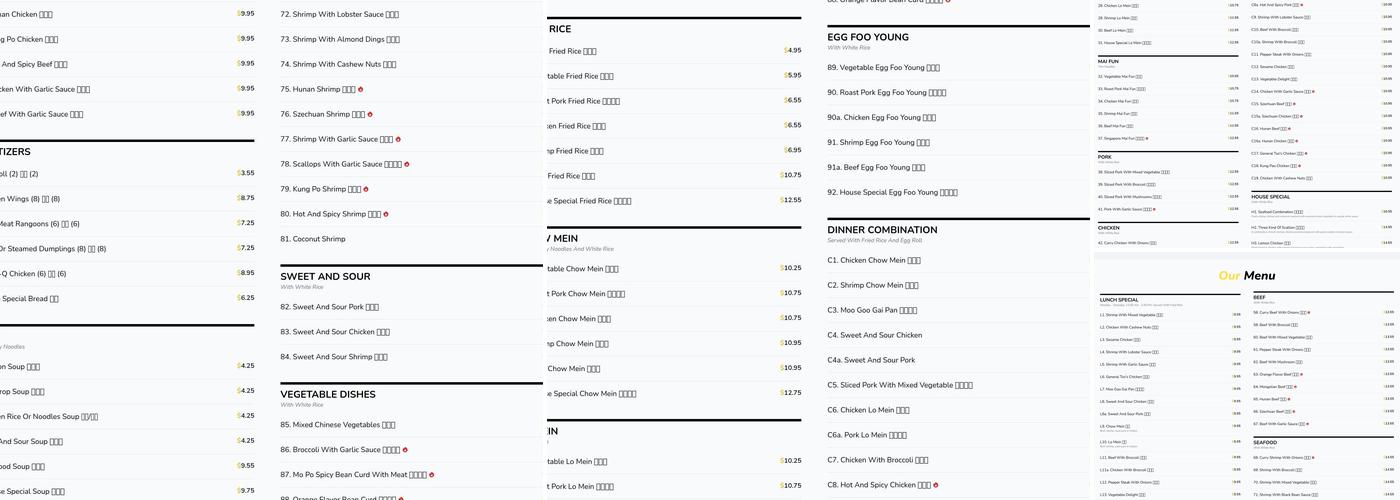Click the spicy pepper icon beside Hunan Shrimp
This screenshot has height=500, width=1400.
pos(360,90)
